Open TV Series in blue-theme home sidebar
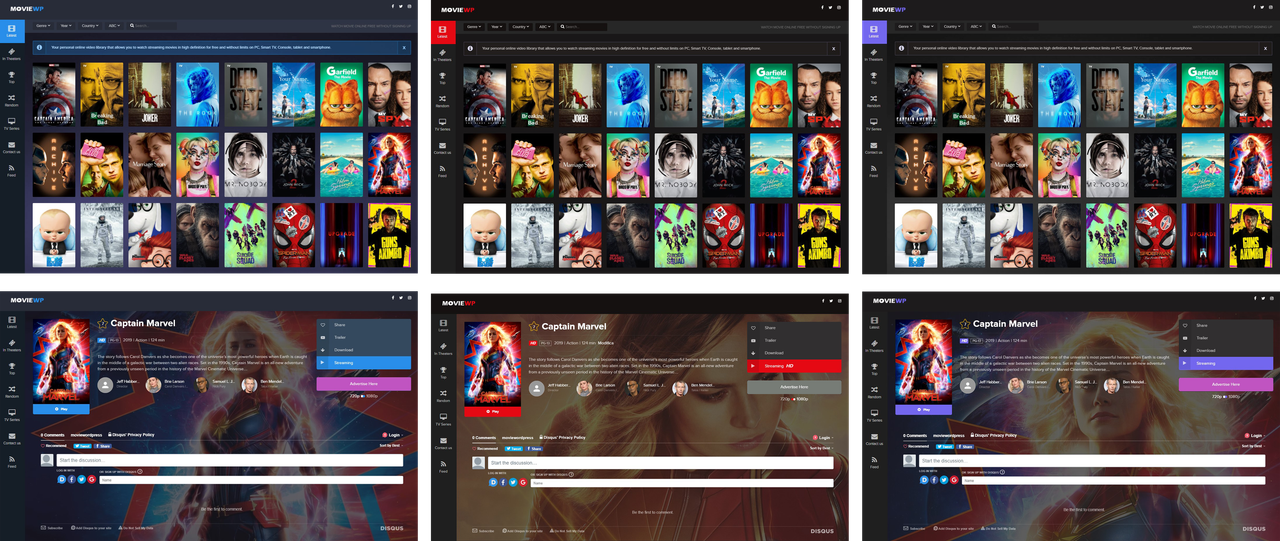The height and width of the screenshot is (541, 1280). tap(11, 124)
